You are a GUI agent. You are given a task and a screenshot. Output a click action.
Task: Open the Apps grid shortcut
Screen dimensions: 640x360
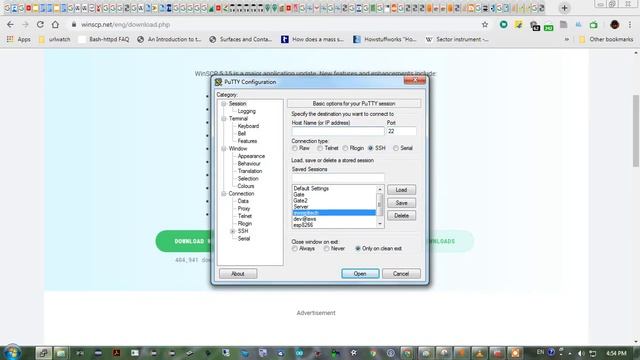(x=19, y=39)
